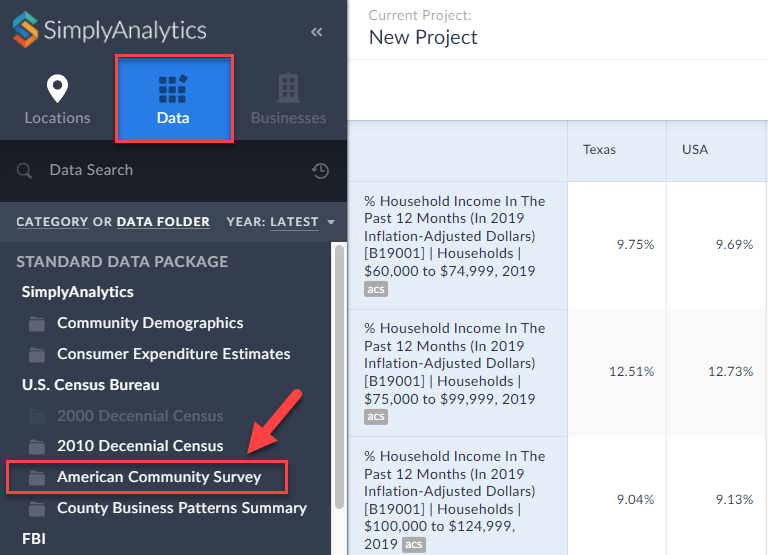
Task: Click the Data grid icon
Action: [x=173, y=89]
